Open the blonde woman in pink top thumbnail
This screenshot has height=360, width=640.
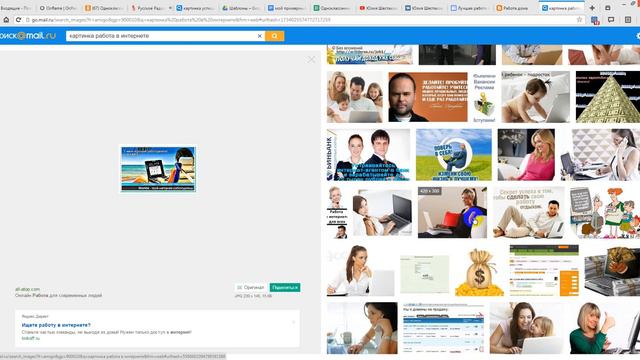[x=526, y=155]
